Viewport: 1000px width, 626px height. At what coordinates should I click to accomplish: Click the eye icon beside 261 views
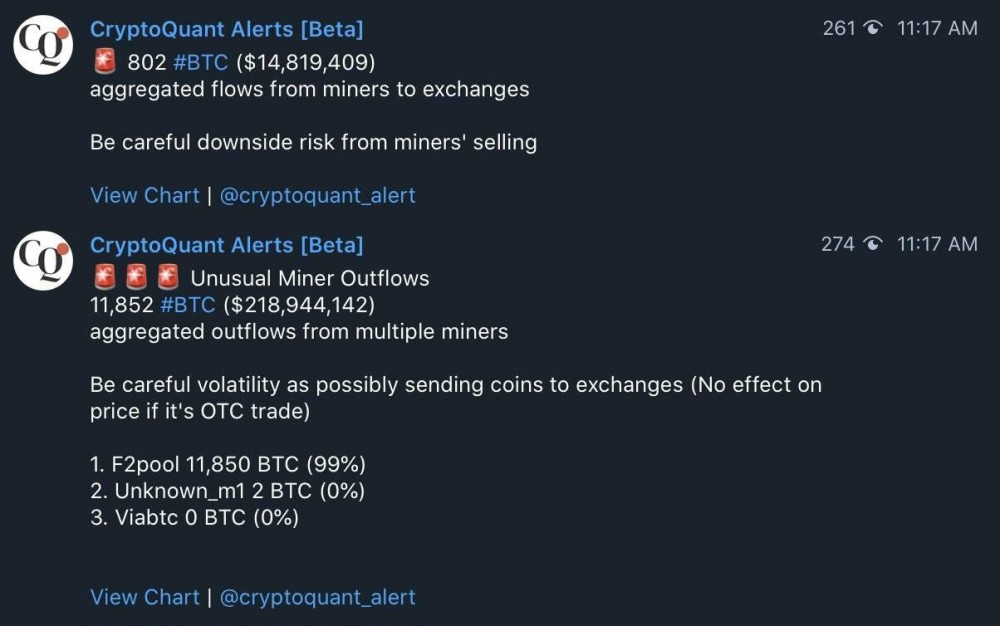click(x=873, y=29)
